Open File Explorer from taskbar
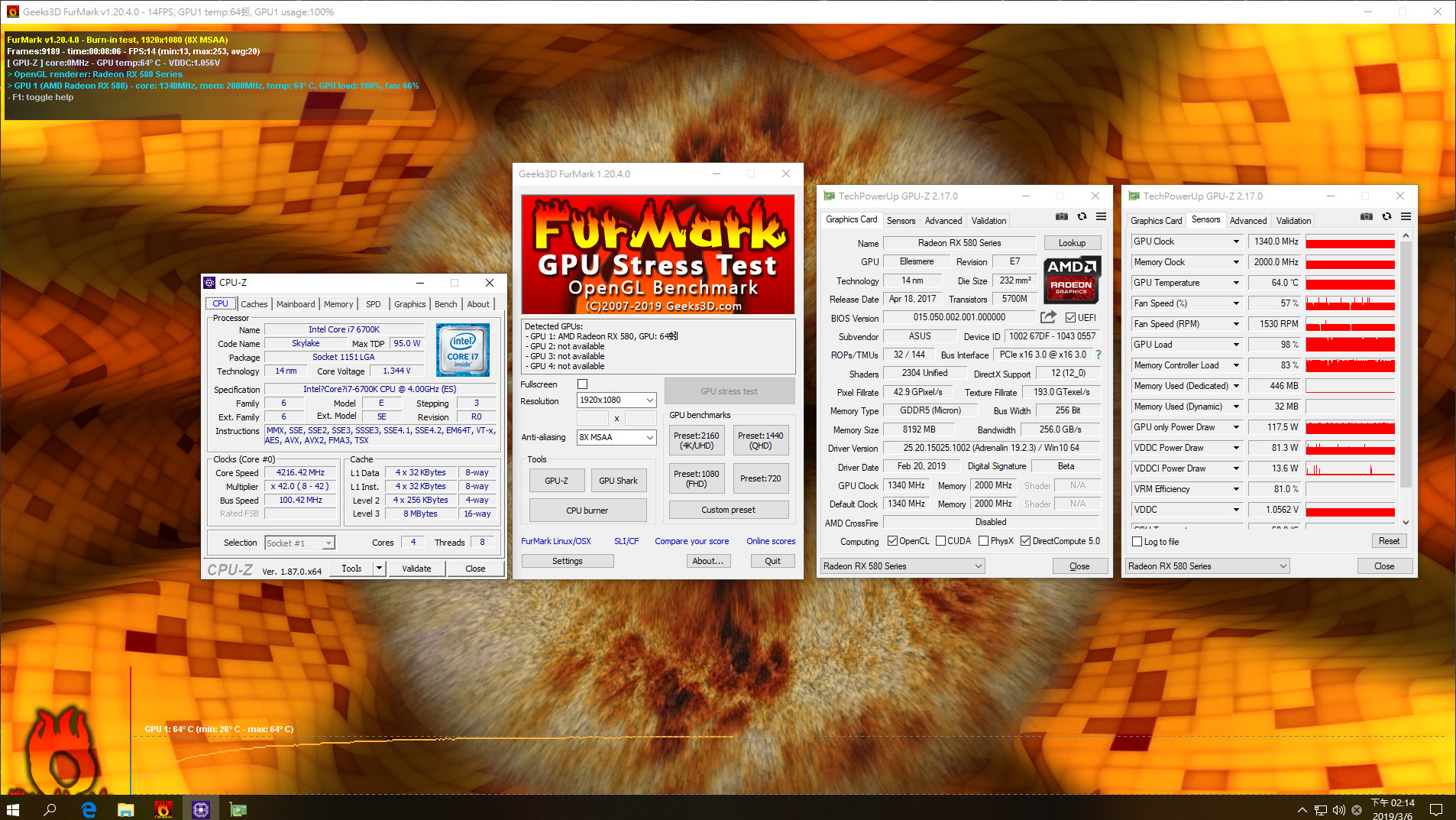Screen dimensions: 1456x820 pyautogui.click(x=126, y=809)
